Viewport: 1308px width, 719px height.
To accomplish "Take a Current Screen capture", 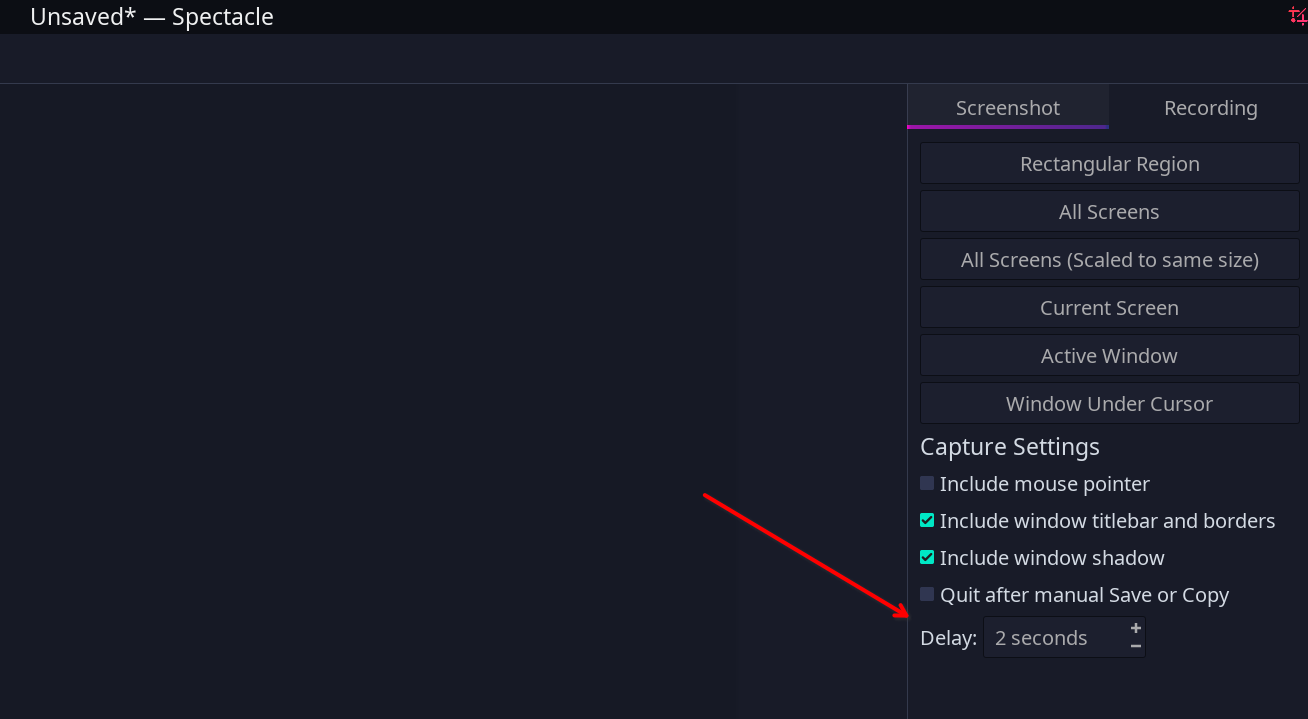I will pos(1109,308).
